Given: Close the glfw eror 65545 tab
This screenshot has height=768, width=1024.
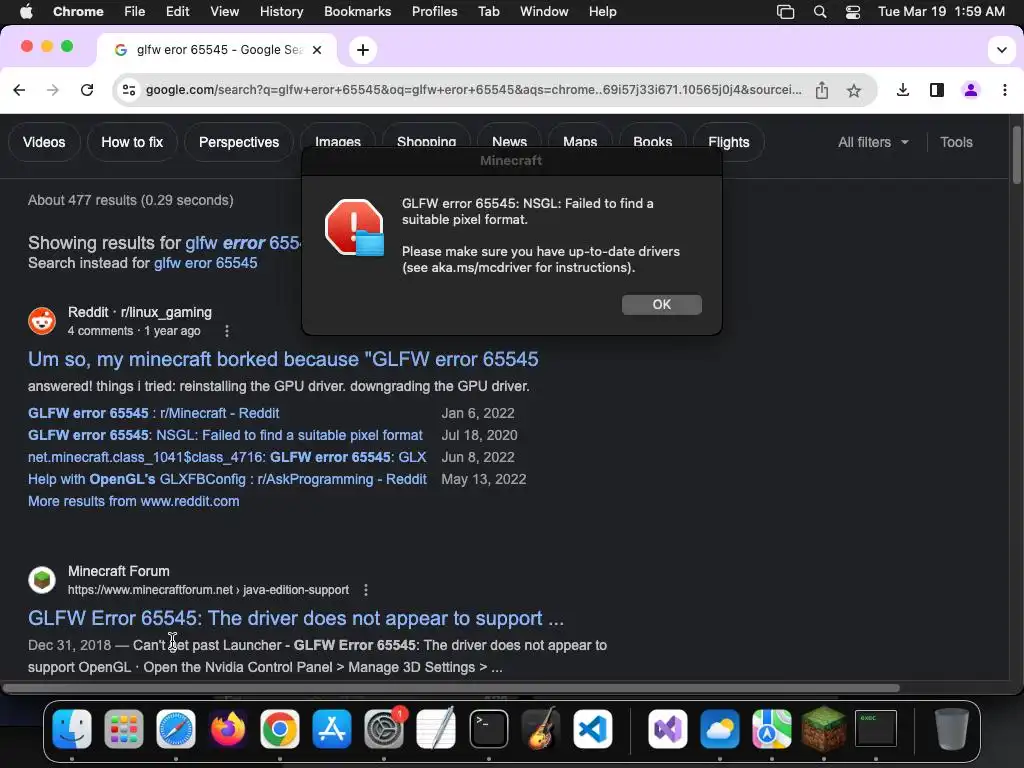Looking at the screenshot, I should 317,50.
